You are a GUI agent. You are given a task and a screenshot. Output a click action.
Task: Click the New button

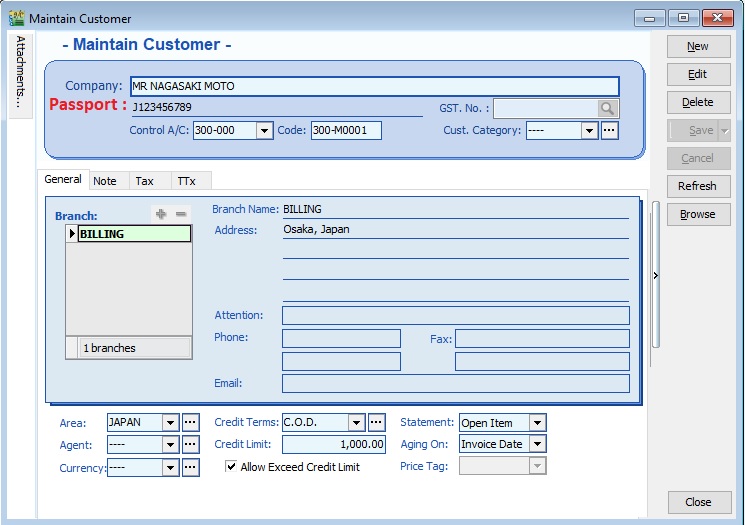[697, 46]
